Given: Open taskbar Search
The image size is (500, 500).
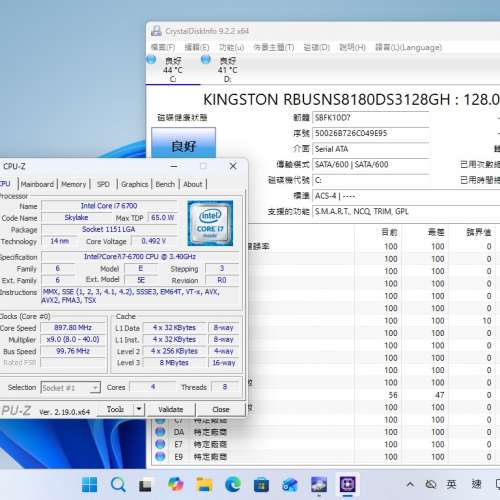Looking at the screenshot, I should pos(118,484).
